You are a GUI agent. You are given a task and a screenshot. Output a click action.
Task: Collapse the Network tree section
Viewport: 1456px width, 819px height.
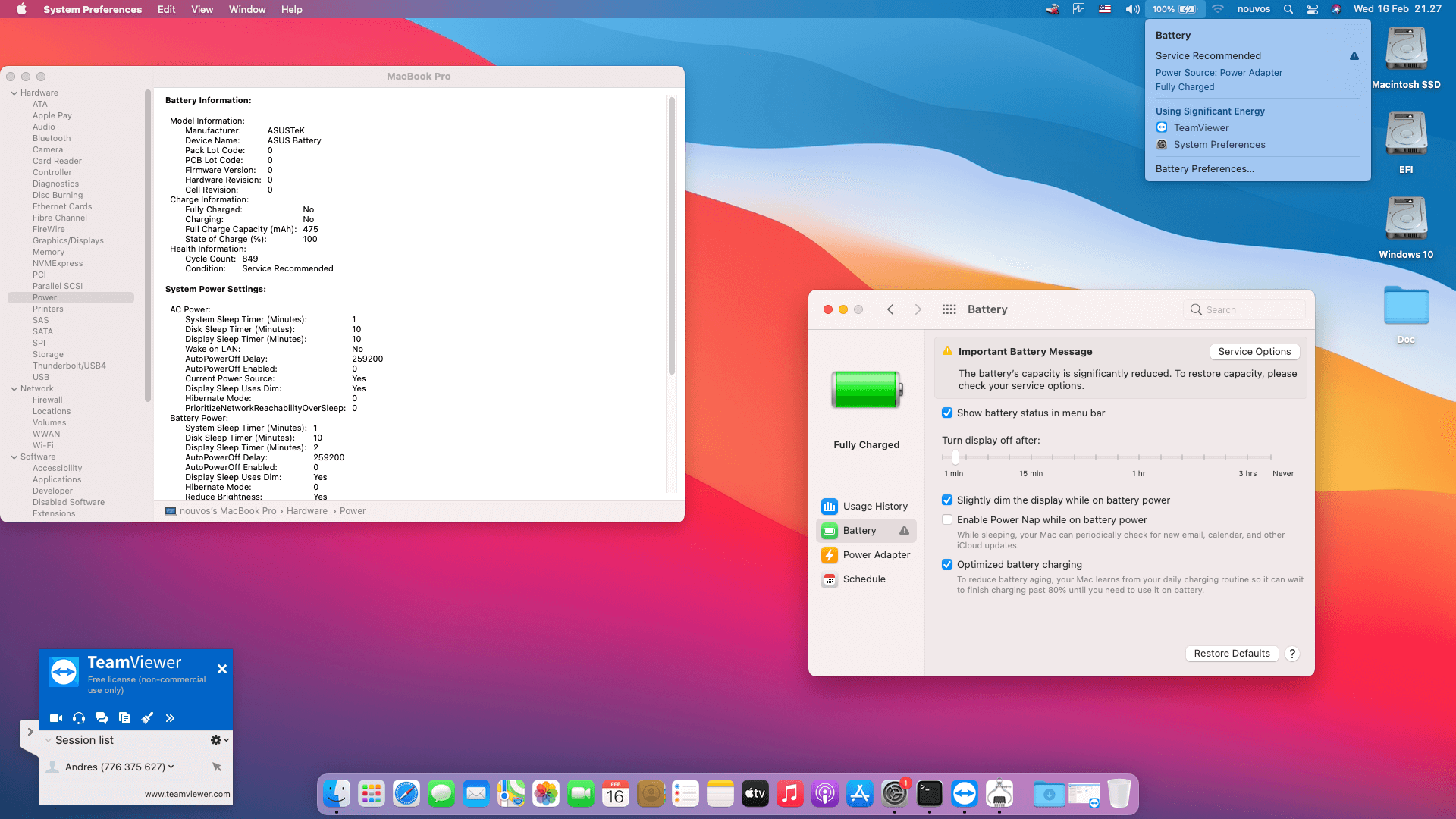click(14, 388)
